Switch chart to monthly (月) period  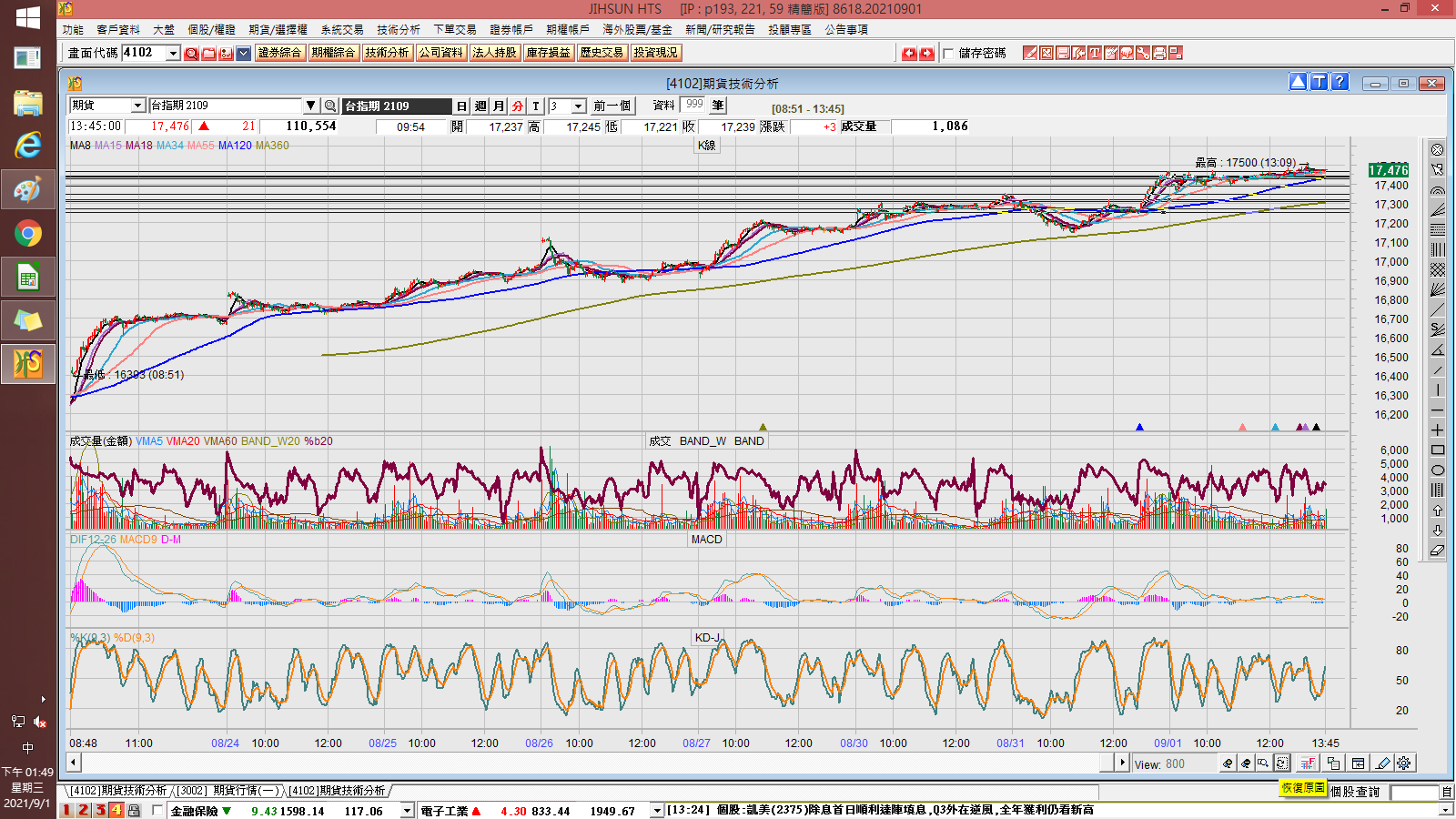click(499, 106)
